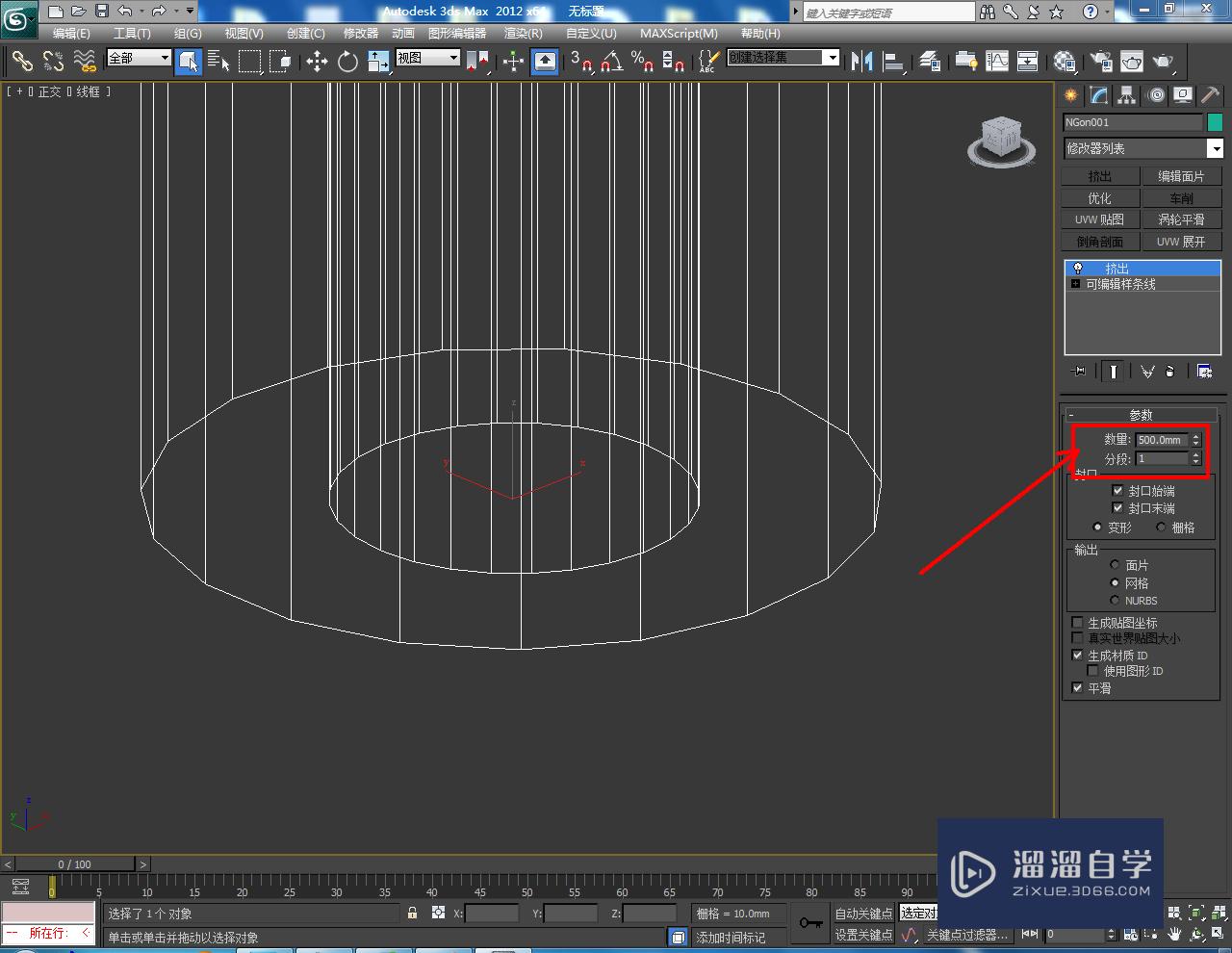Click the Configure Modifier Sets icon
Image resolution: width=1232 pixels, height=953 pixels.
[x=1204, y=371]
